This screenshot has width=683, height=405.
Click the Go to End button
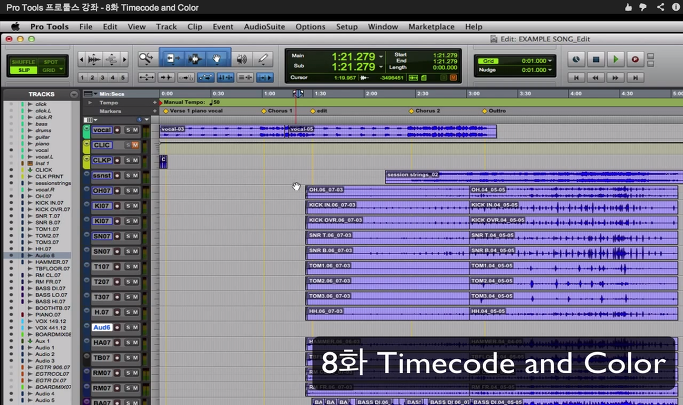click(635, 78)
